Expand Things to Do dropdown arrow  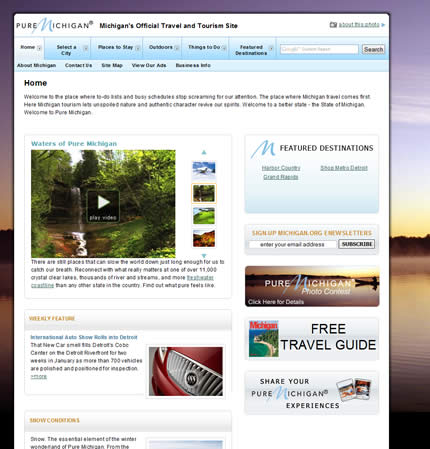(224, 48)
